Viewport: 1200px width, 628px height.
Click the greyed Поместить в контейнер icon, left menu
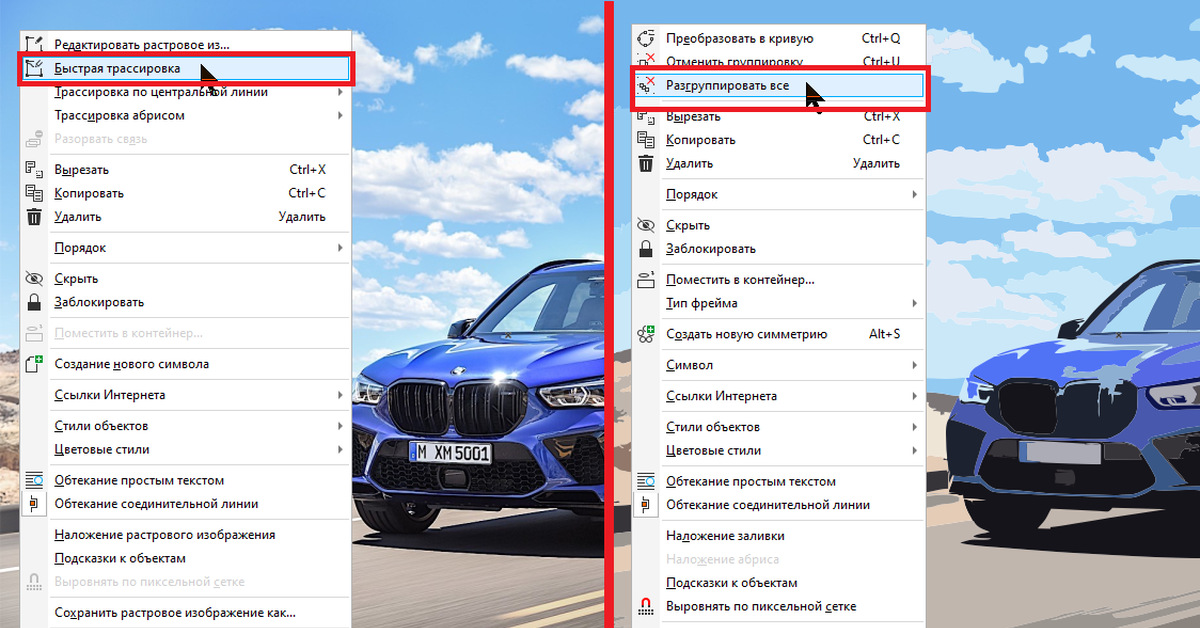[35, 333]
